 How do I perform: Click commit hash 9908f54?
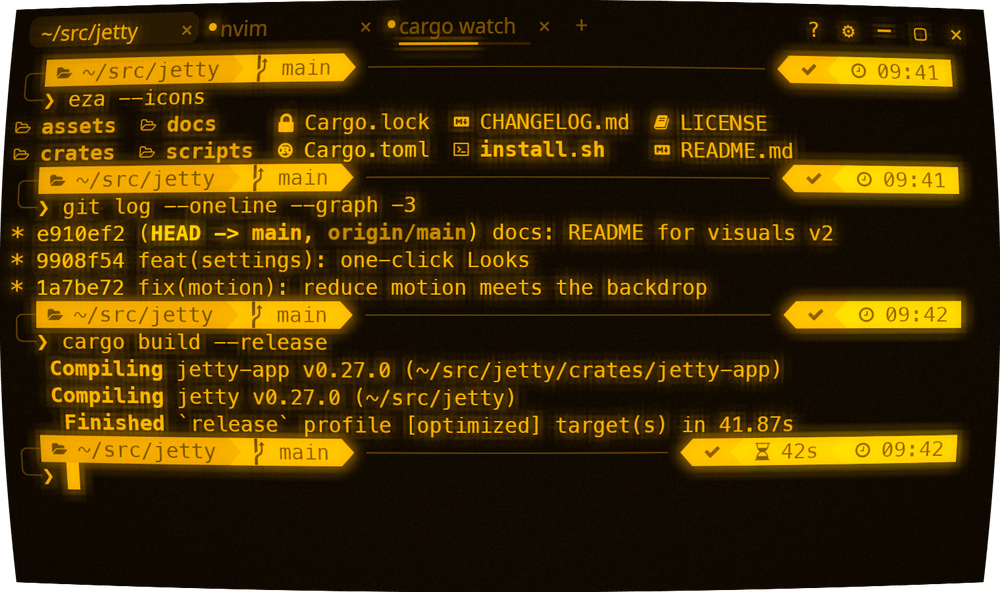(80, 261)
